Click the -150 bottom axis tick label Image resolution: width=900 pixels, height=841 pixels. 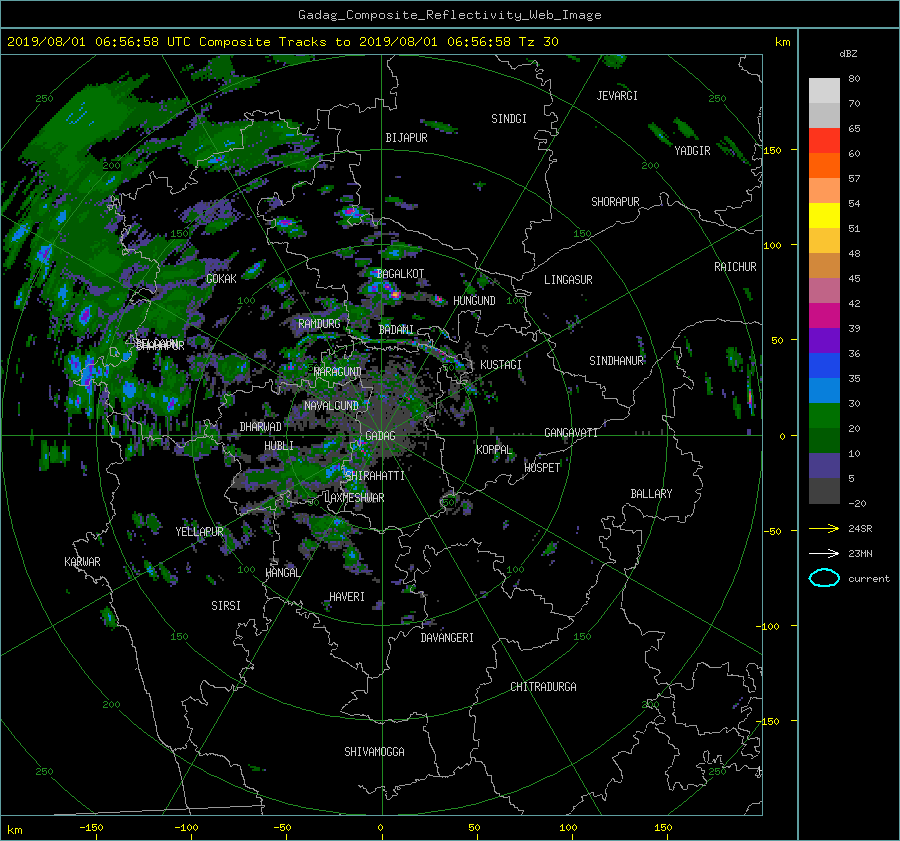pos(91,828)
